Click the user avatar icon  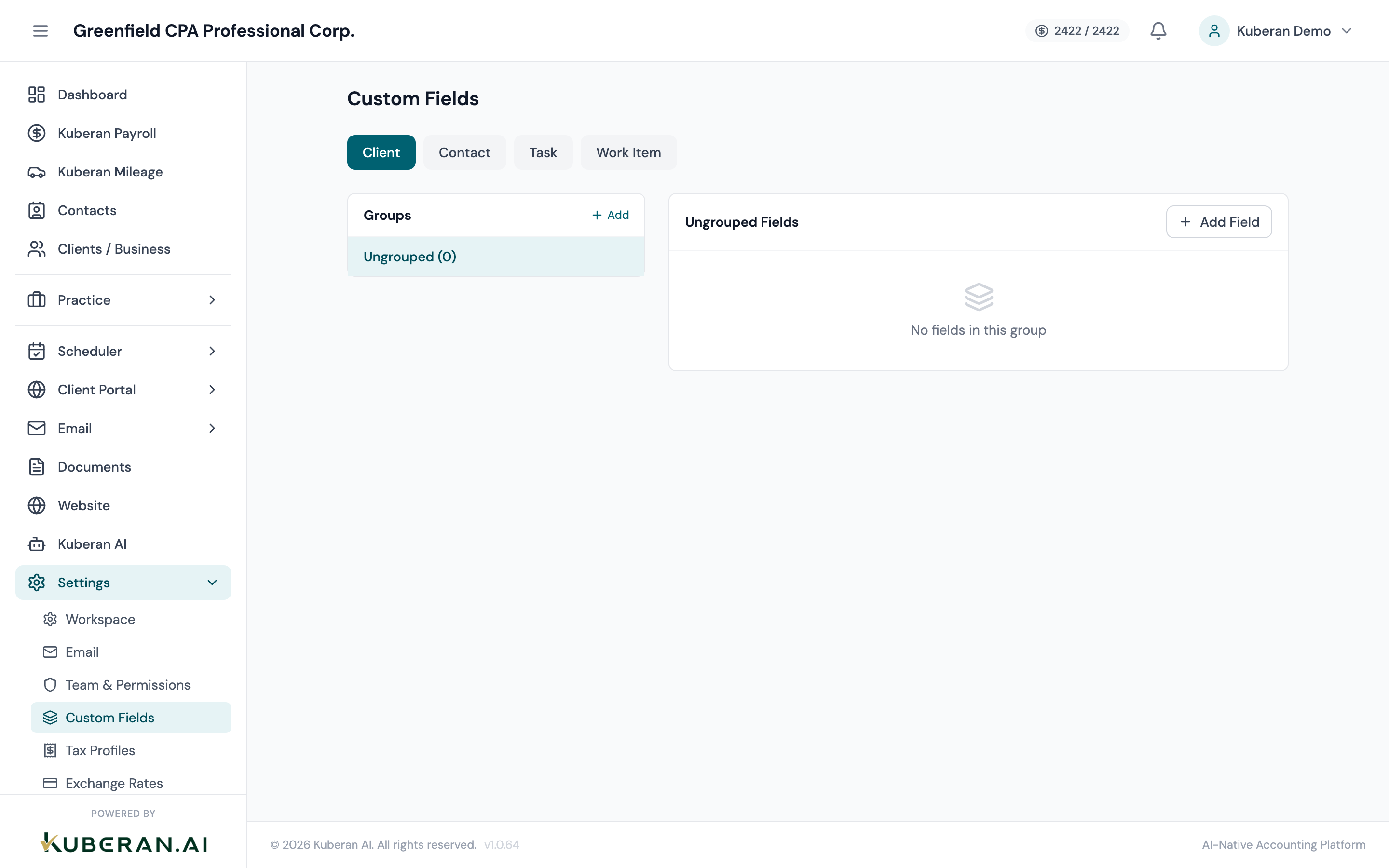(1214, 30)
